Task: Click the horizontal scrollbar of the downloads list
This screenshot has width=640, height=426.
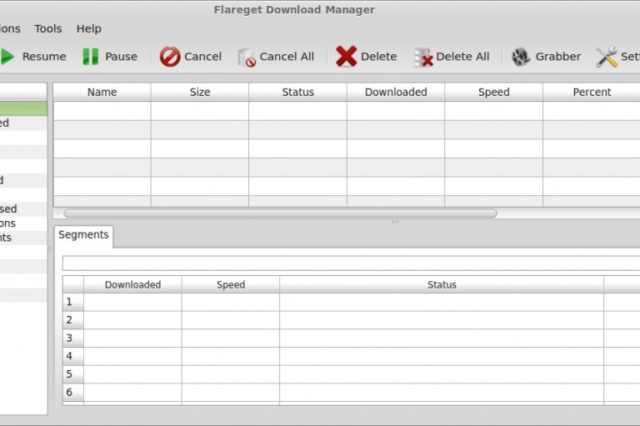Action: click(280, 213)
